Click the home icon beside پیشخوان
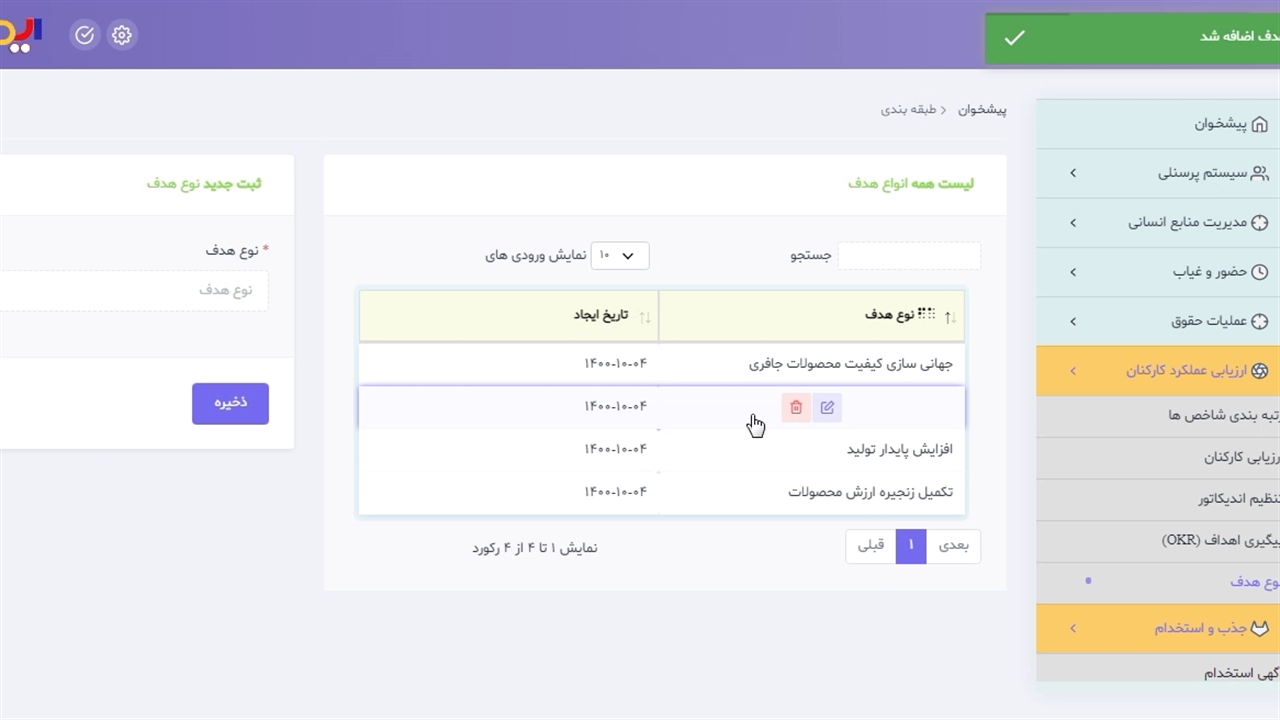The height and width of the screenshot is (720, 1280). click(x=1259, y=124)
